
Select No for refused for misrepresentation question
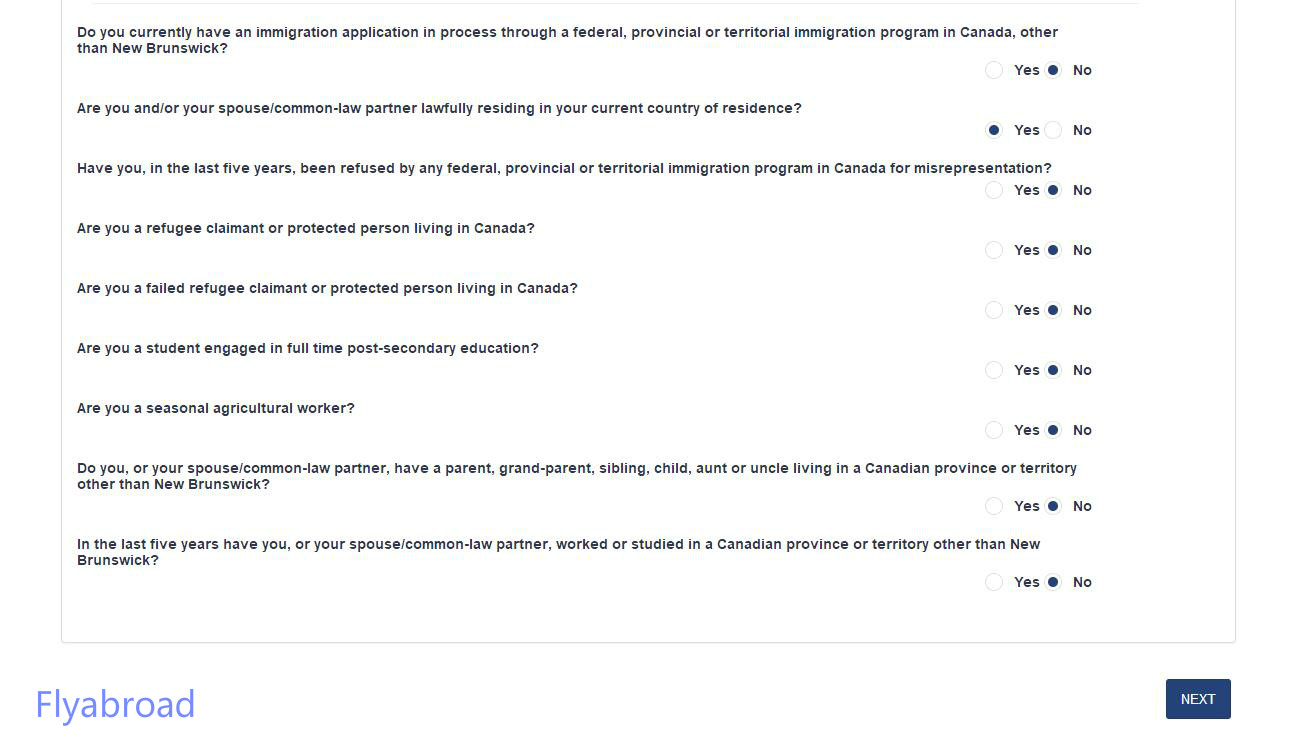point(1053,190)
